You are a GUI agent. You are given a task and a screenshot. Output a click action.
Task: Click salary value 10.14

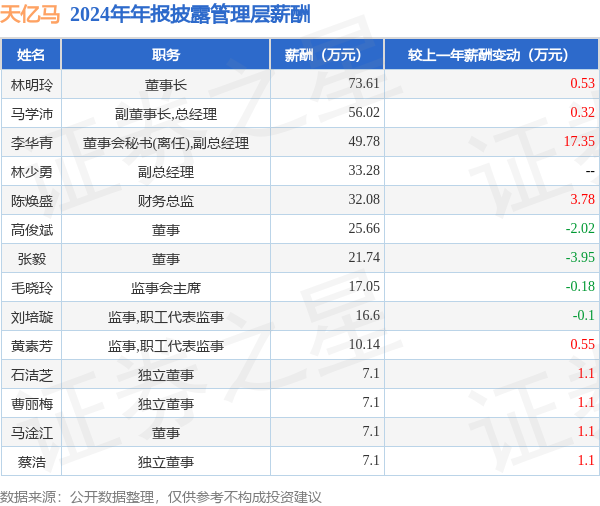pos(364,344)
